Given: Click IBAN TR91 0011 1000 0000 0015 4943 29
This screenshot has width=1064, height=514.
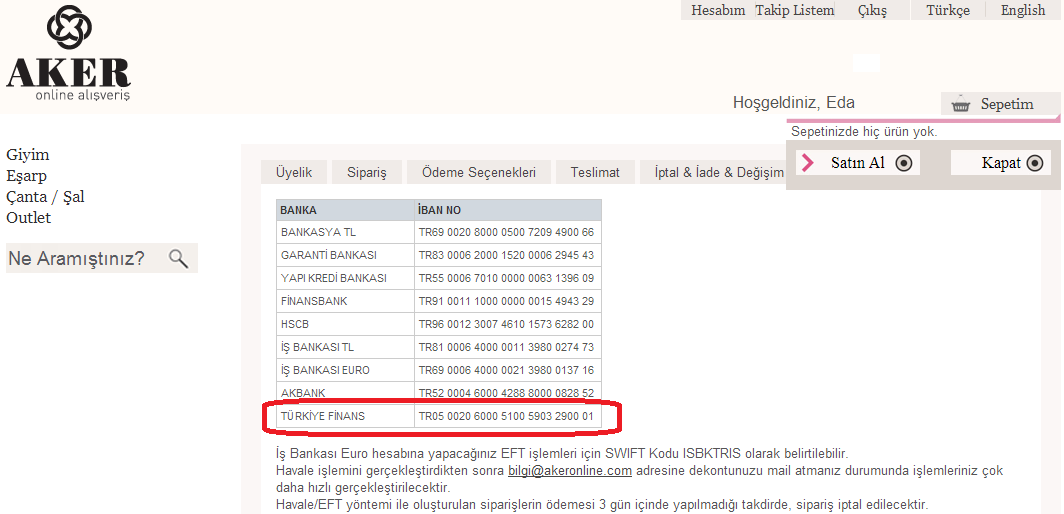Looking at the screenshot, I should pyautogui.click(x=506, y=301).
